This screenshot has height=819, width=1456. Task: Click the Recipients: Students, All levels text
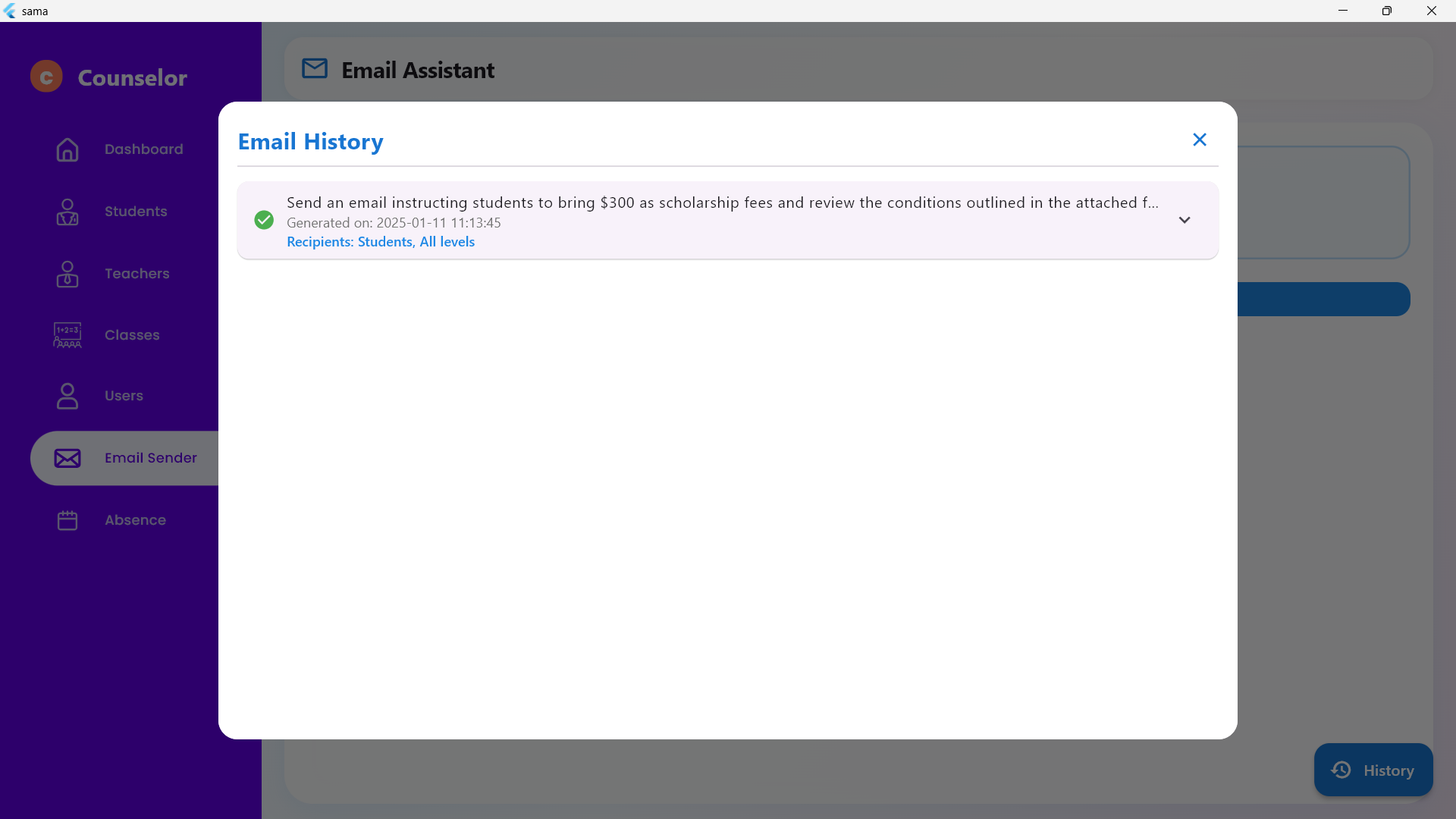pos(381,242)
